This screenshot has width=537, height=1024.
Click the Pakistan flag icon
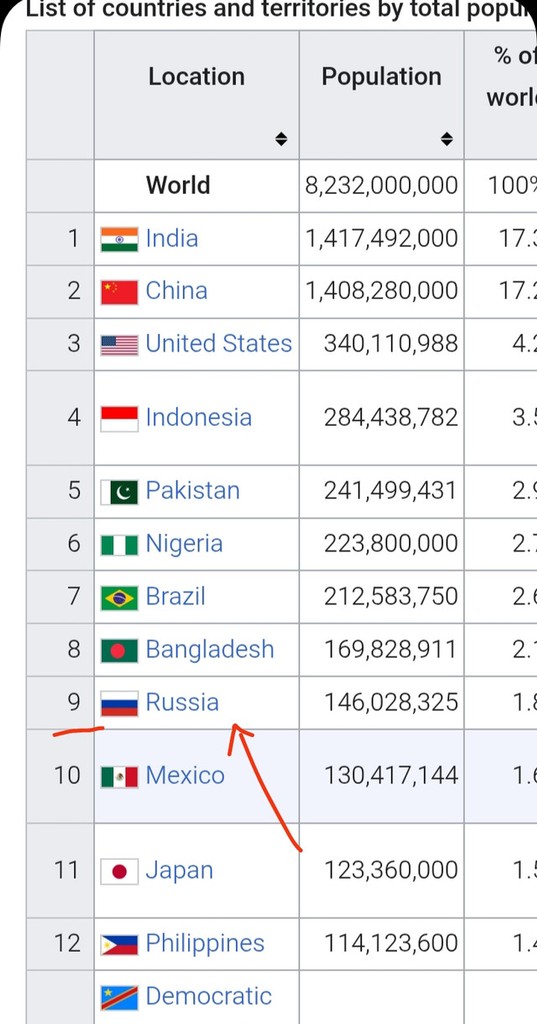pyautogui.click(x=119, y=492)
